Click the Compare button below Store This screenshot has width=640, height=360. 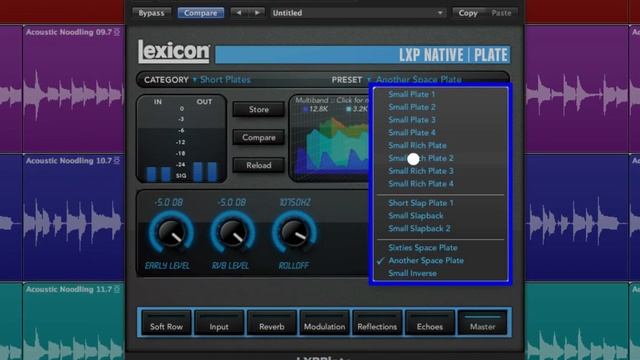(259, 138)
